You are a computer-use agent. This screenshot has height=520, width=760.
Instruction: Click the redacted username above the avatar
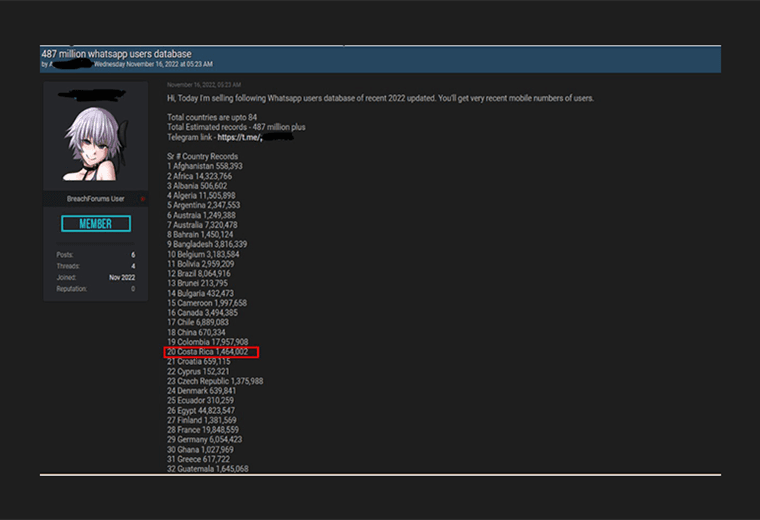coord(95,95)
